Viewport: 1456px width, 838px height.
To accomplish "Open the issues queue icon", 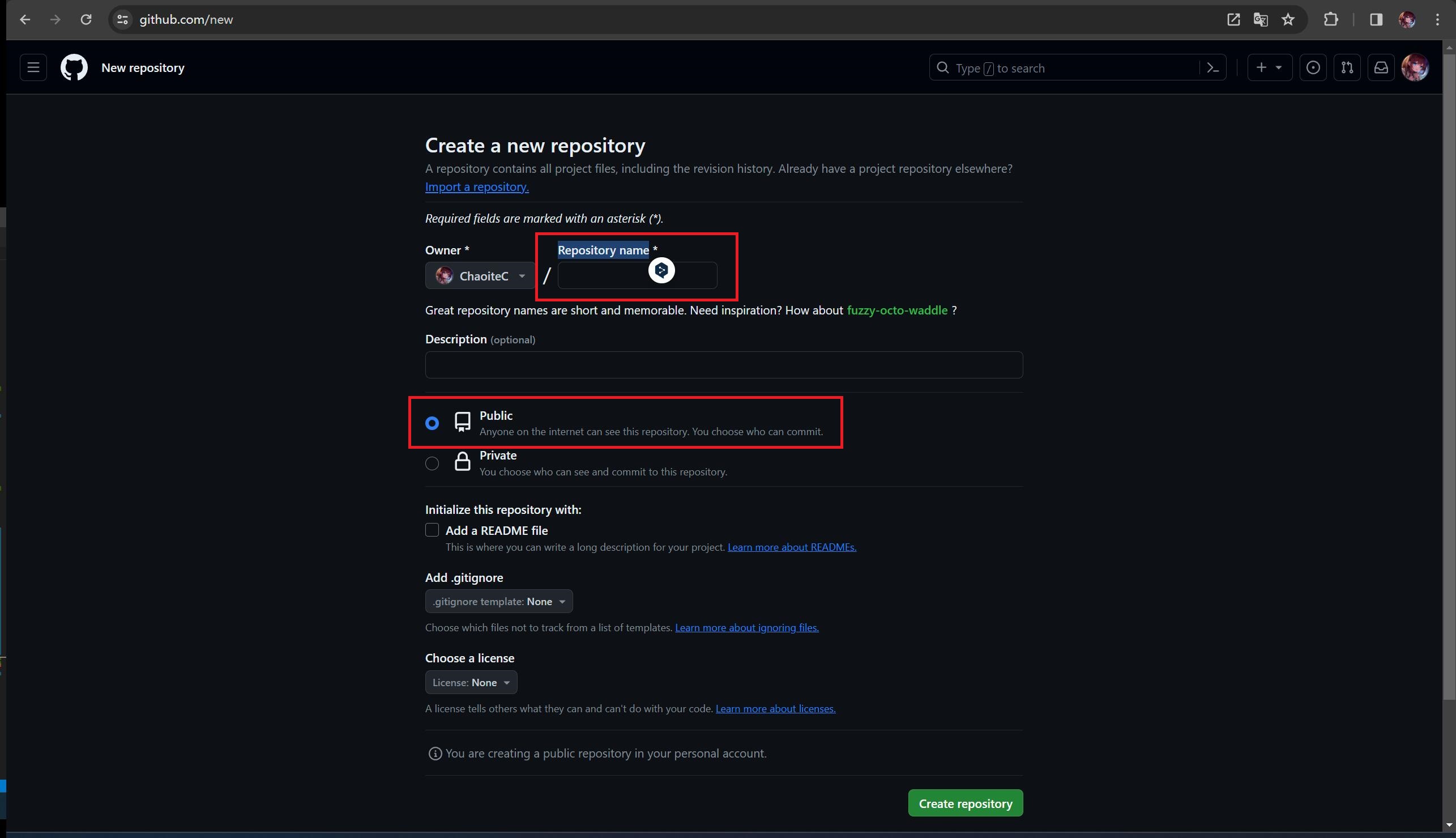I will pos(1313,67).
